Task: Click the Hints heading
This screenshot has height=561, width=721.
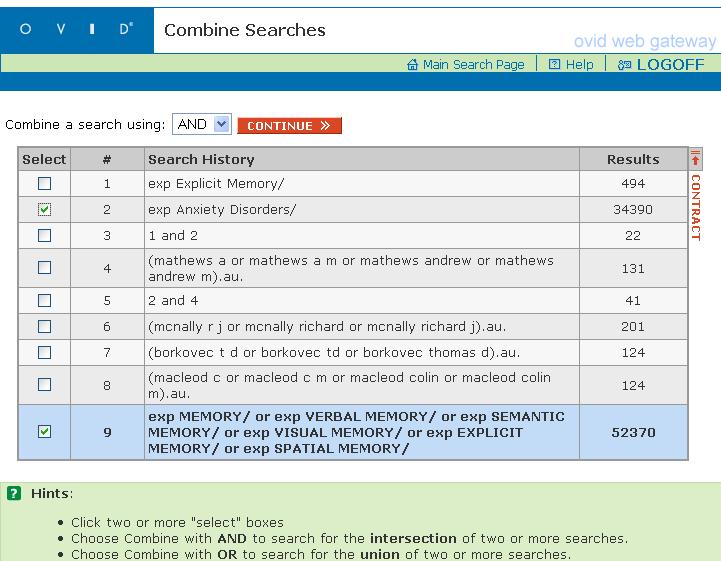Action: (52, 493)
